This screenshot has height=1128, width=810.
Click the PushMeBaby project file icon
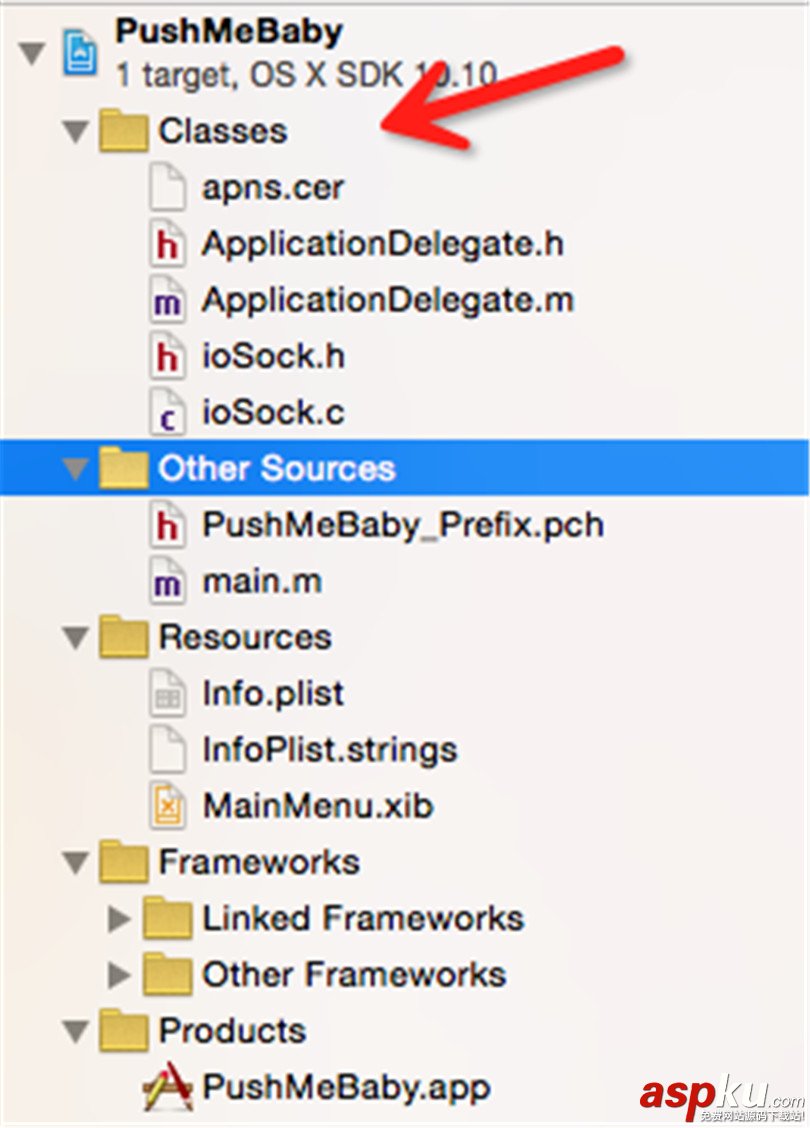(x=81, y=51)
